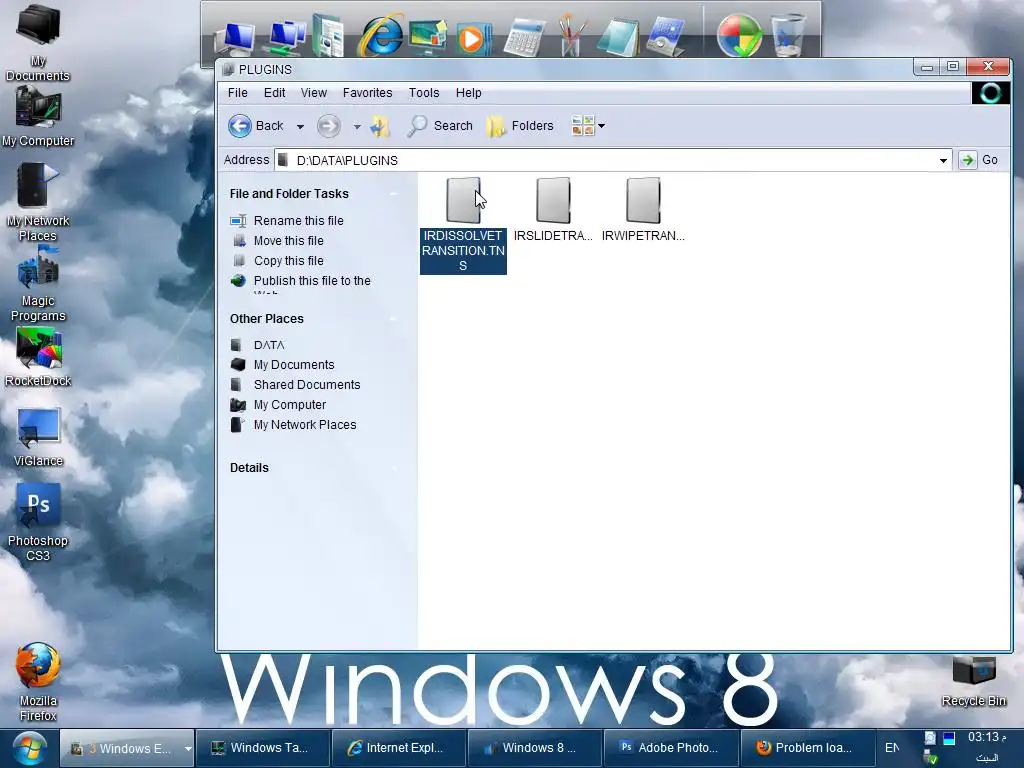Switch to Adobe Photo... taskbar button
This screenshot has width=1024, height=768.
point(671,748)
